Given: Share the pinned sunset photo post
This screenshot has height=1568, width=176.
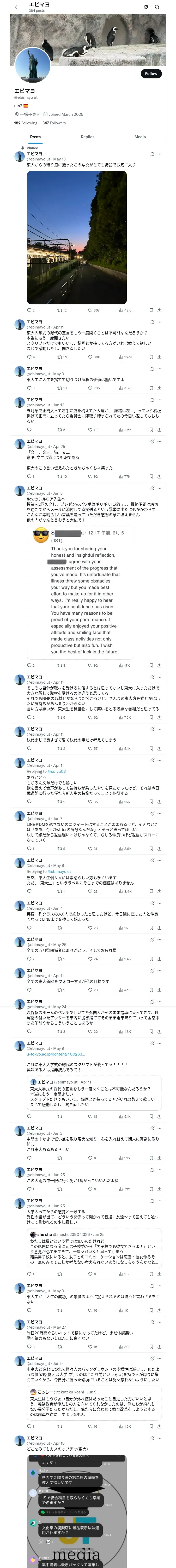Looking at the screenshot, I should pyautogui.click(x=159, y=310).
